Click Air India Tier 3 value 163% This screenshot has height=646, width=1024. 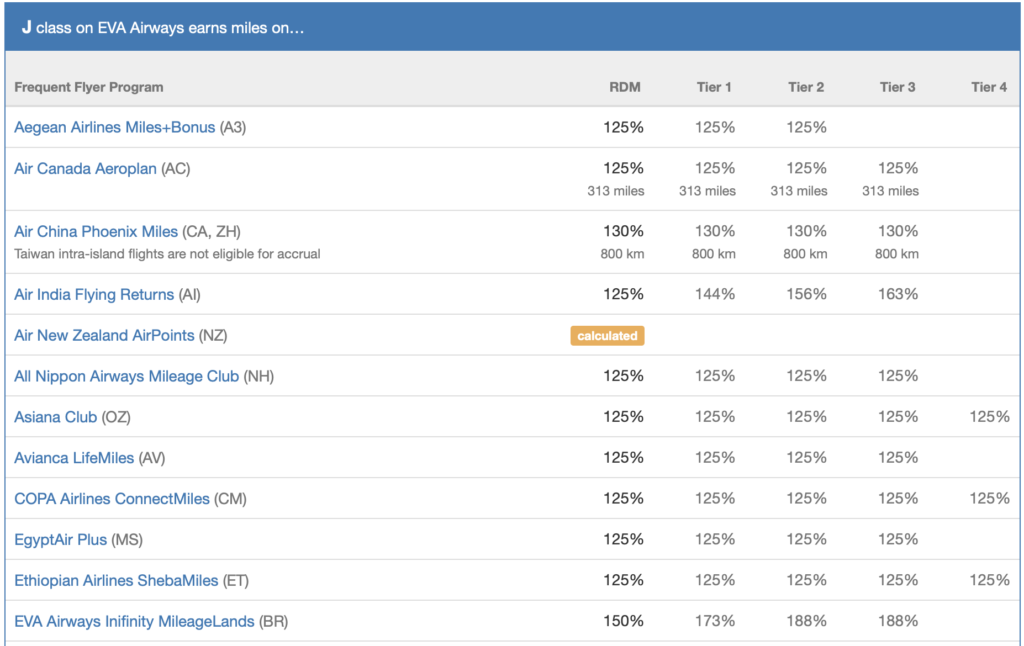pyautogui.click(x=897, y=295)
